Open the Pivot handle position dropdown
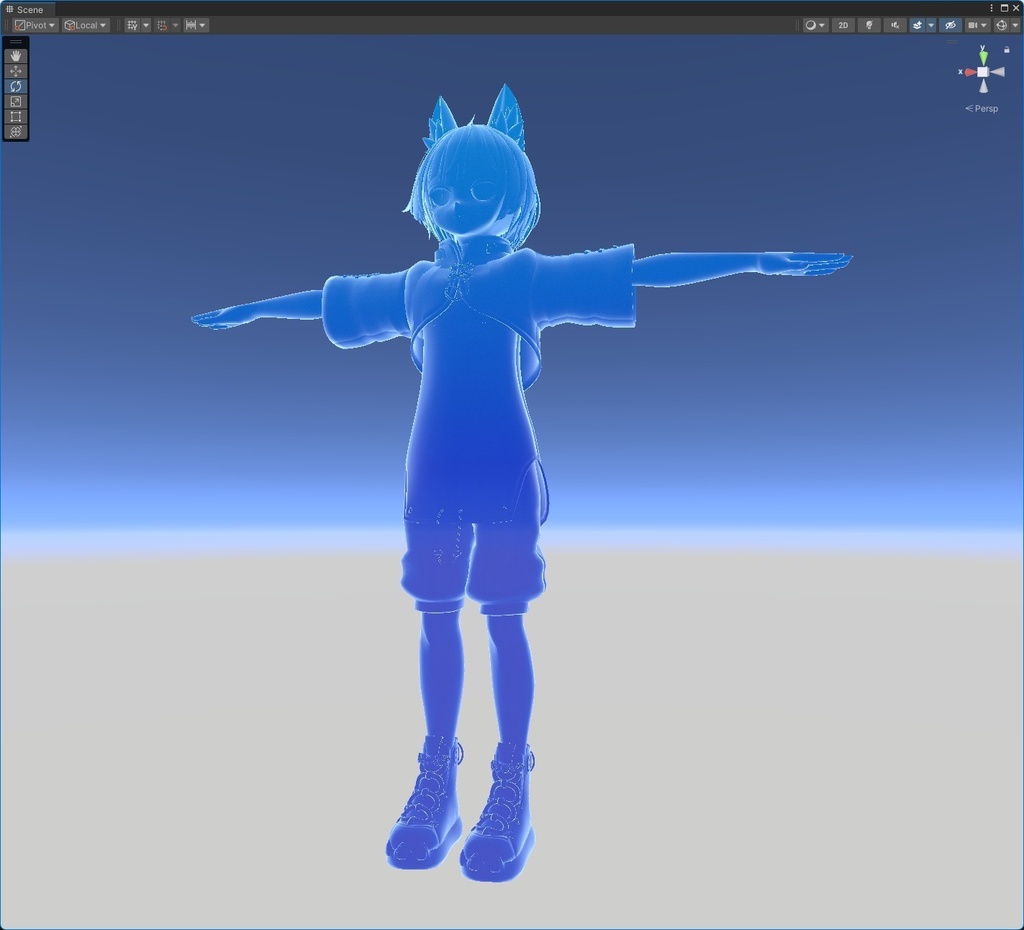1024x930 pixels. point(33,25)
